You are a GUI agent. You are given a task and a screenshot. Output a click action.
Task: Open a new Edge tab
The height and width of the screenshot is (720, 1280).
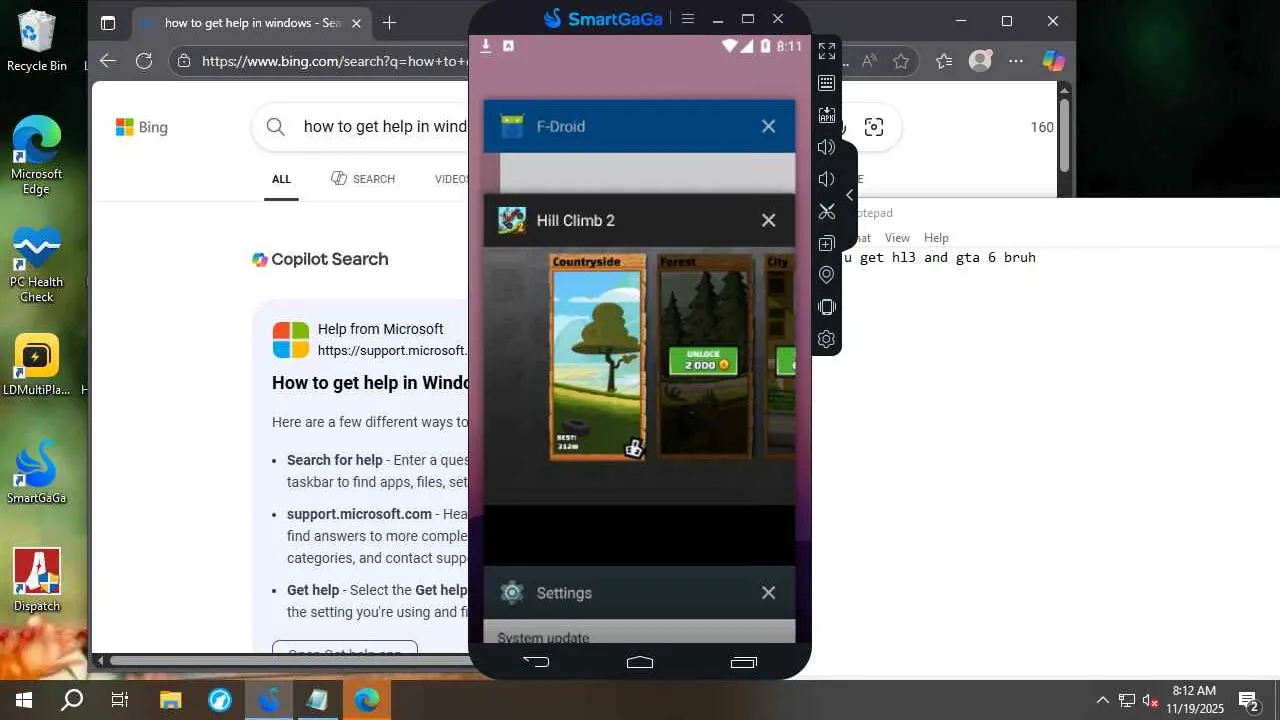tap(389, 23)
